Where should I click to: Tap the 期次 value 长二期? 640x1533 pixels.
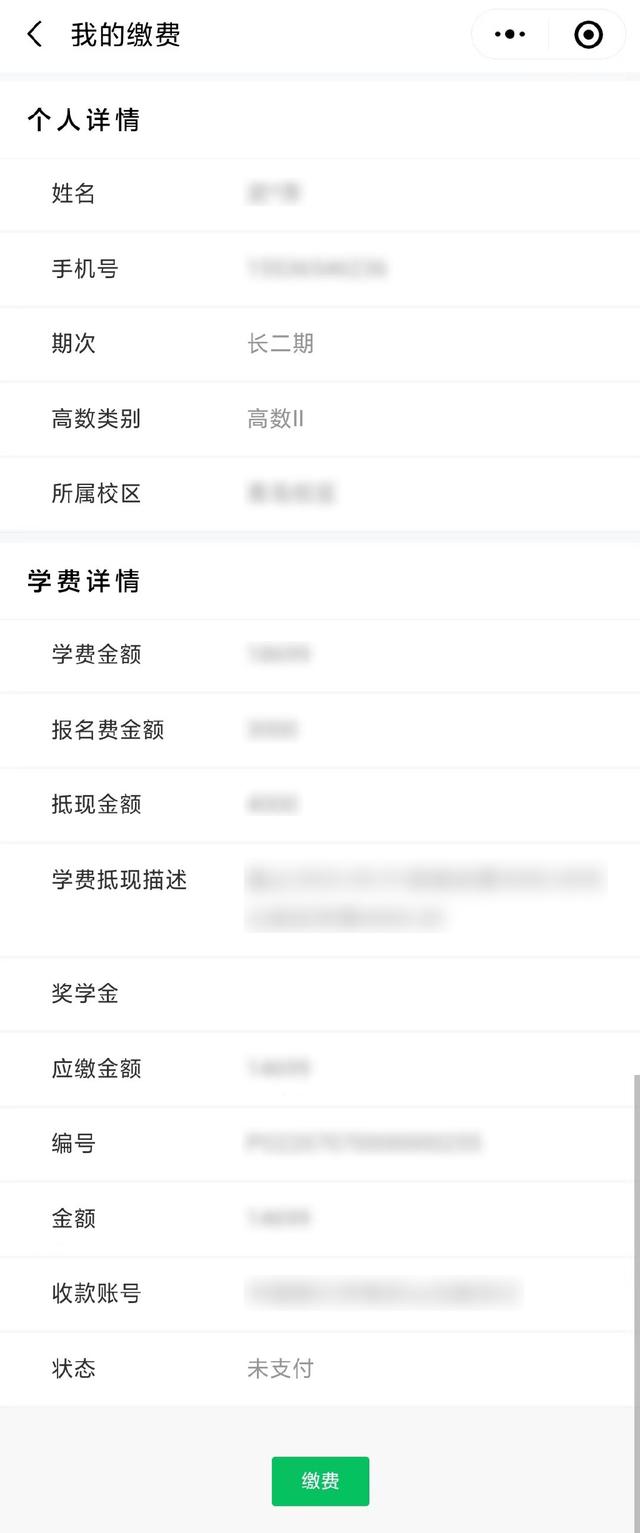[280, 344]
